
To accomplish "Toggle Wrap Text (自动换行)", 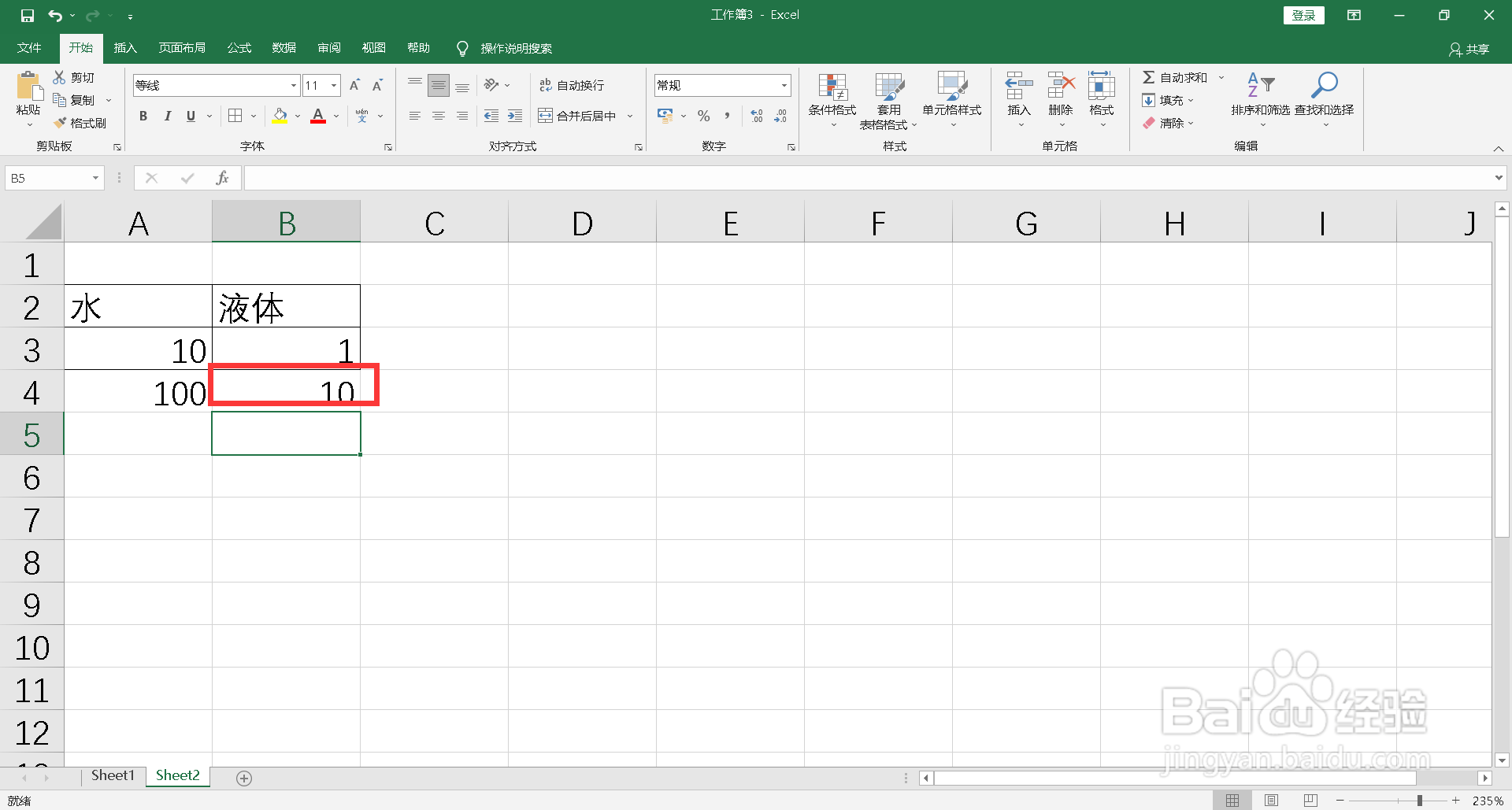I will click(x=572, y=85).
